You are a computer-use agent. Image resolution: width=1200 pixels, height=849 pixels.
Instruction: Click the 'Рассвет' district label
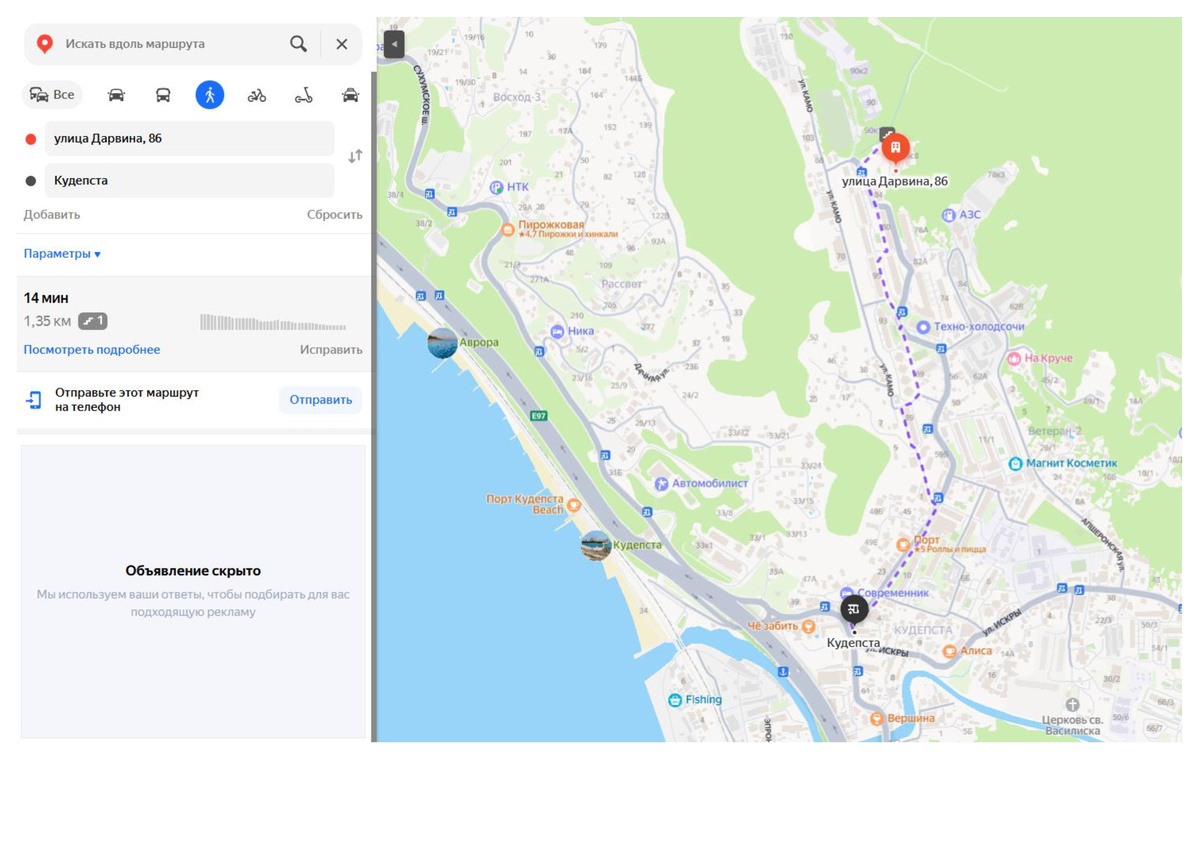point(622,284)
